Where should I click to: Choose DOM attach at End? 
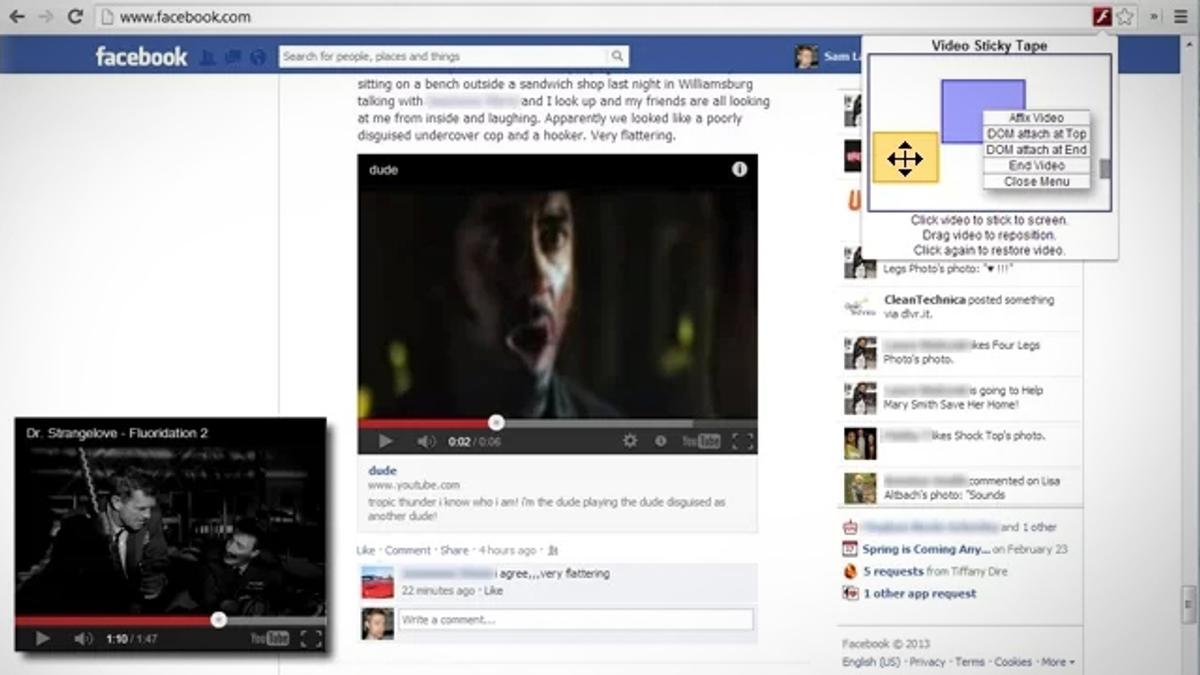(x=1036, y=150)
